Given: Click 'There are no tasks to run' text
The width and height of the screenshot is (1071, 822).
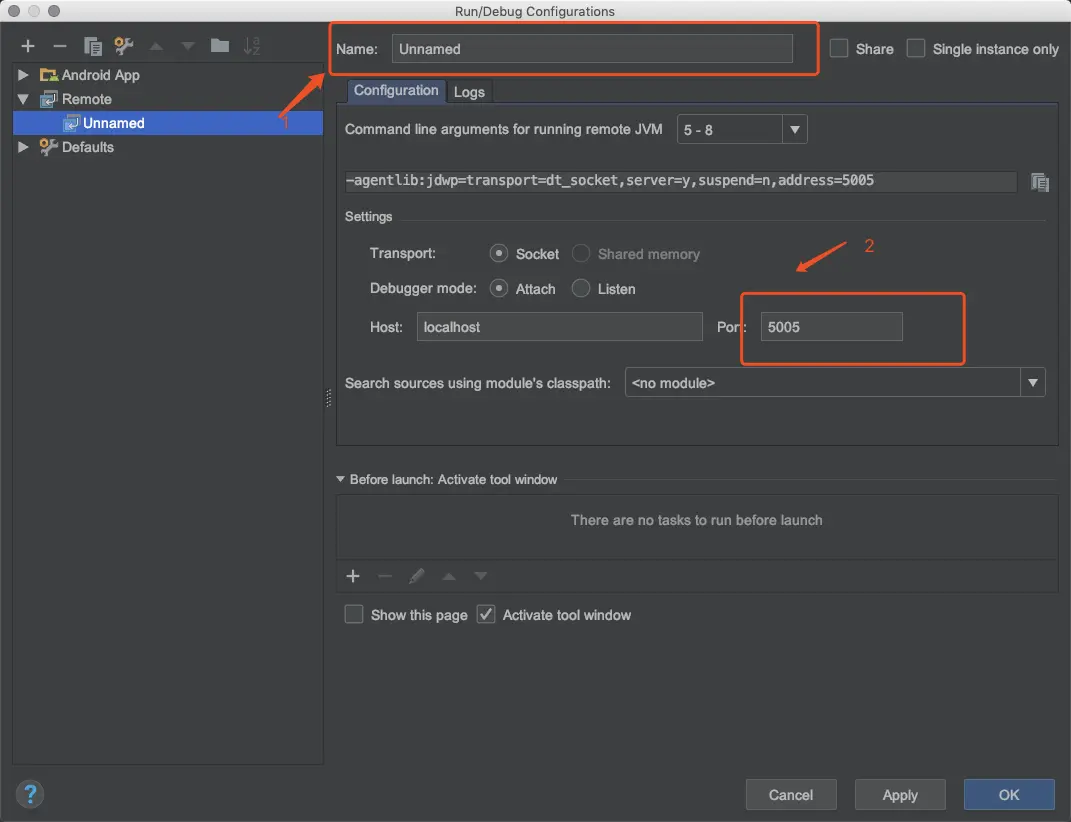Looking at the screenshot, I should (696, 520).
